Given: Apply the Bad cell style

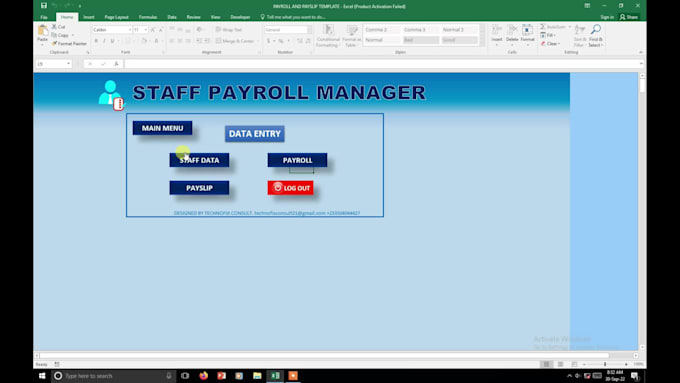Looking at the screenshot, I should (421, 40).
